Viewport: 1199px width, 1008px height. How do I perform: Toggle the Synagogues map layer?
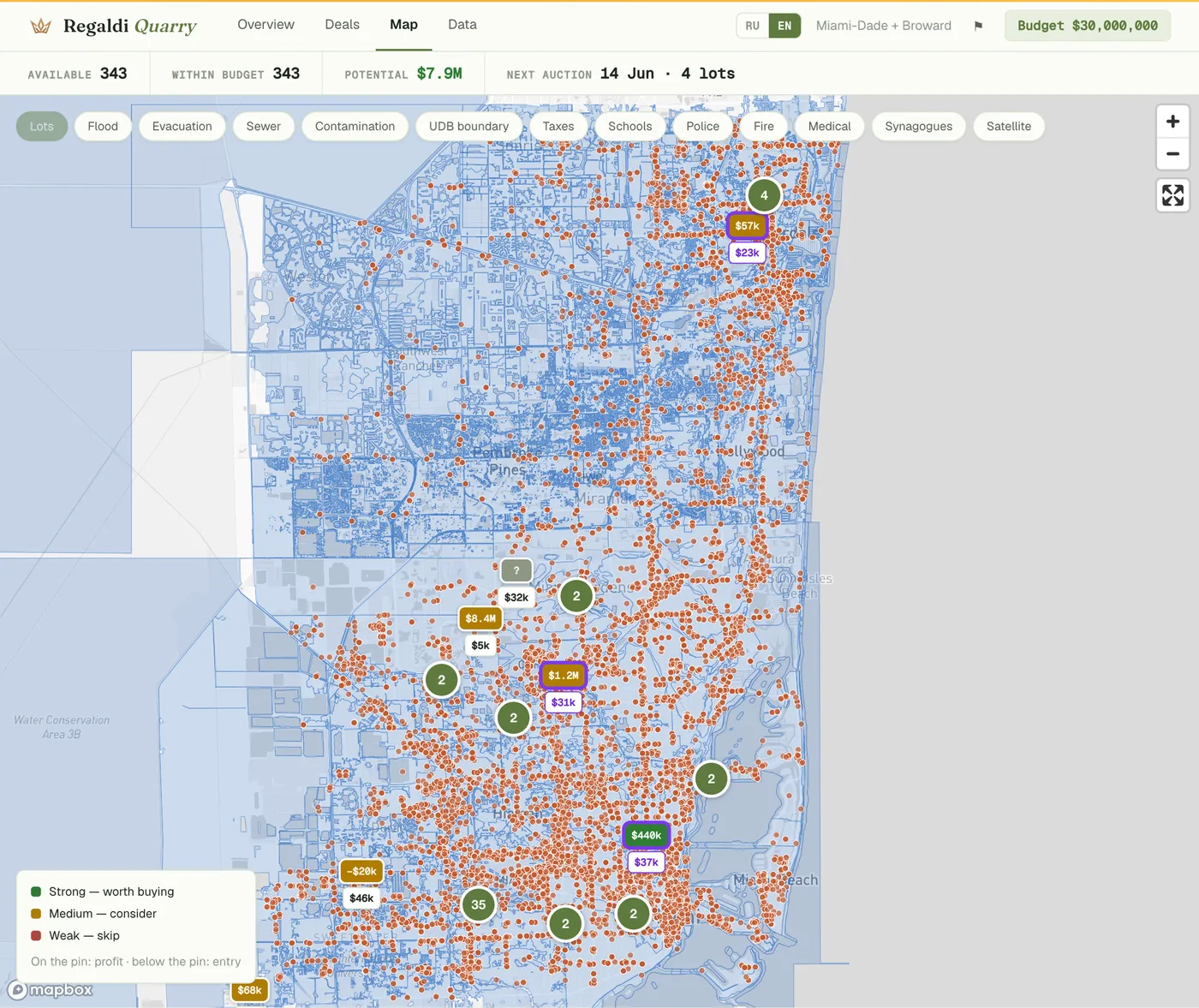[x=919, y=126]
